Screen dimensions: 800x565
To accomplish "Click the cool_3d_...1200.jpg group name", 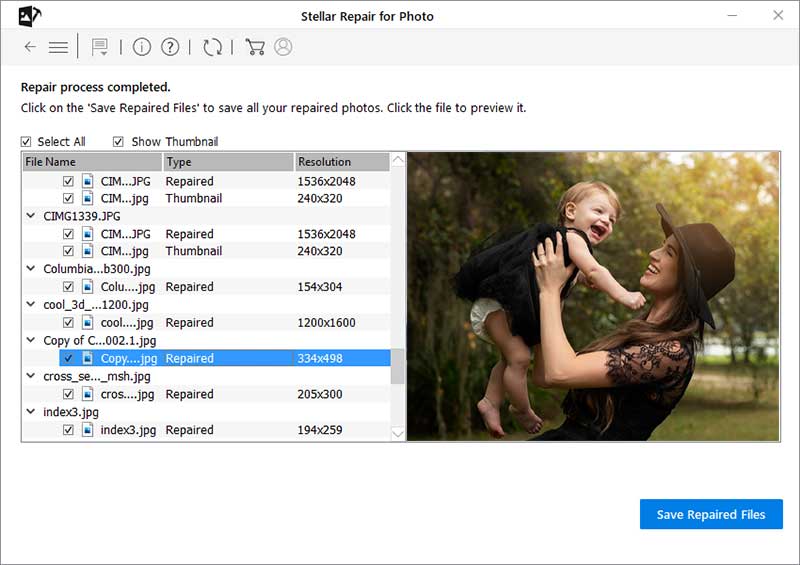I will coord(96,305).
